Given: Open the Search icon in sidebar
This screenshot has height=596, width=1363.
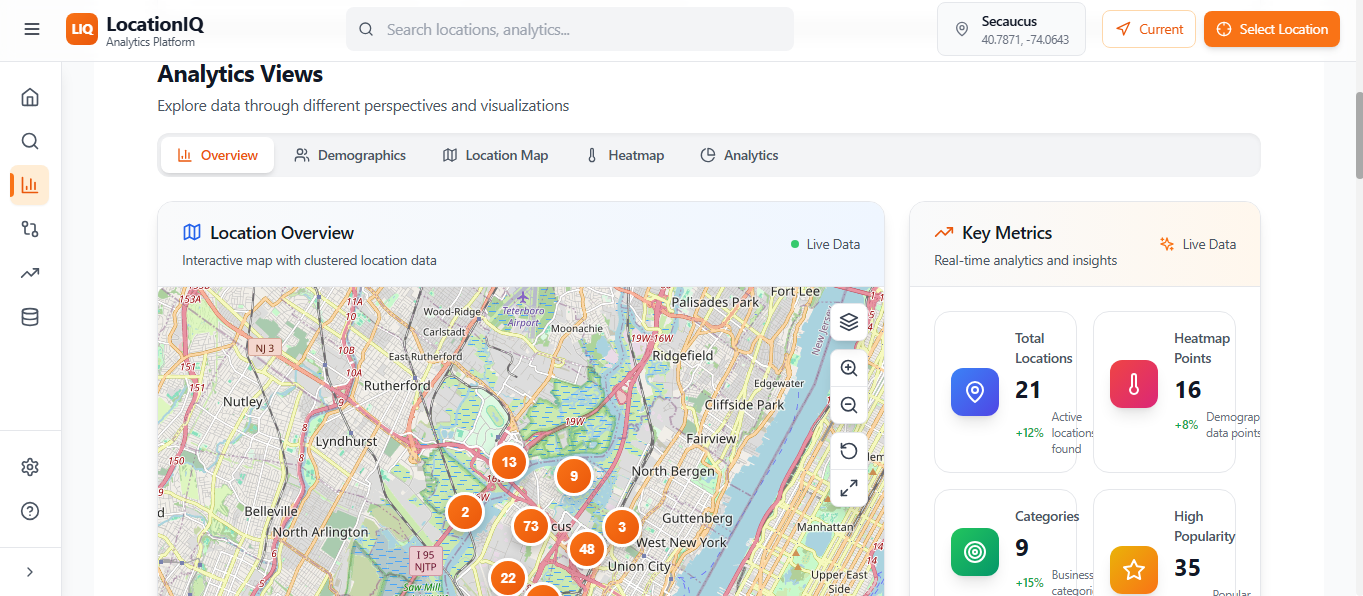Looking at the screenshot, I should (x=30, y=141).
